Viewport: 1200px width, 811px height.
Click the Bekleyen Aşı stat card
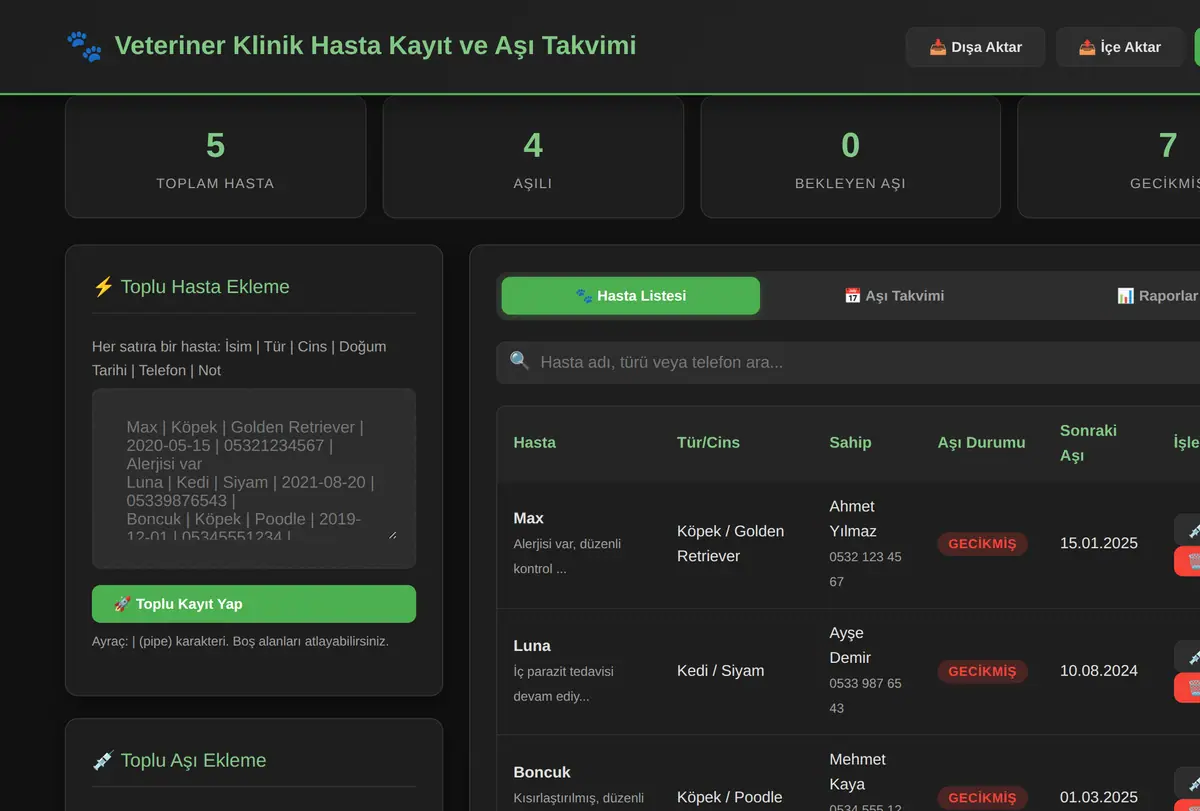(x=850, y=157)
